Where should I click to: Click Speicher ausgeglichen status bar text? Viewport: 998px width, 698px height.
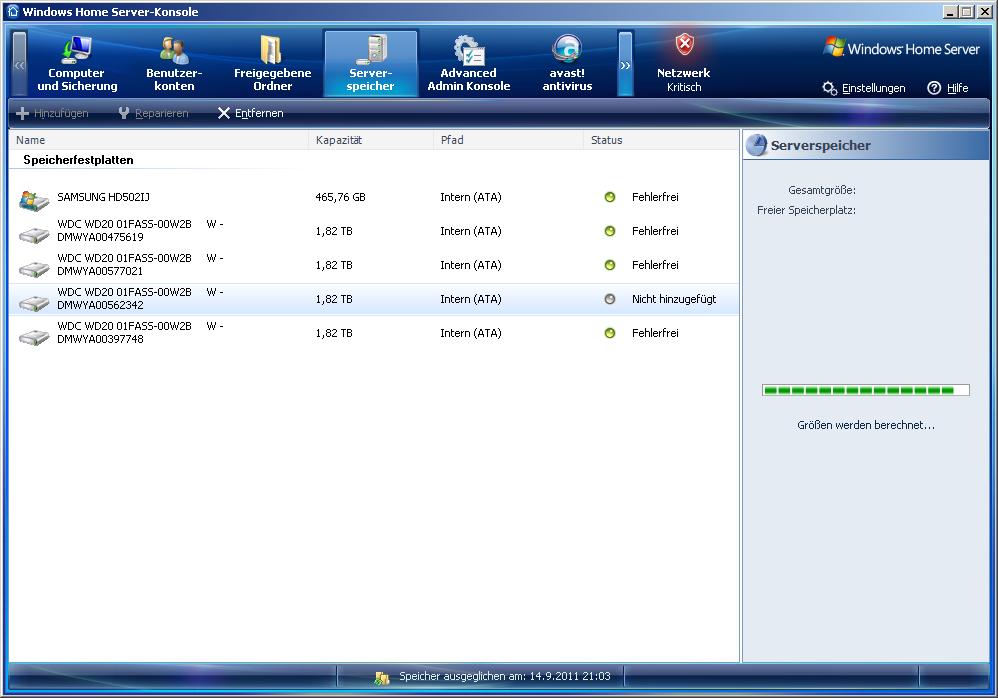(505, 676)
